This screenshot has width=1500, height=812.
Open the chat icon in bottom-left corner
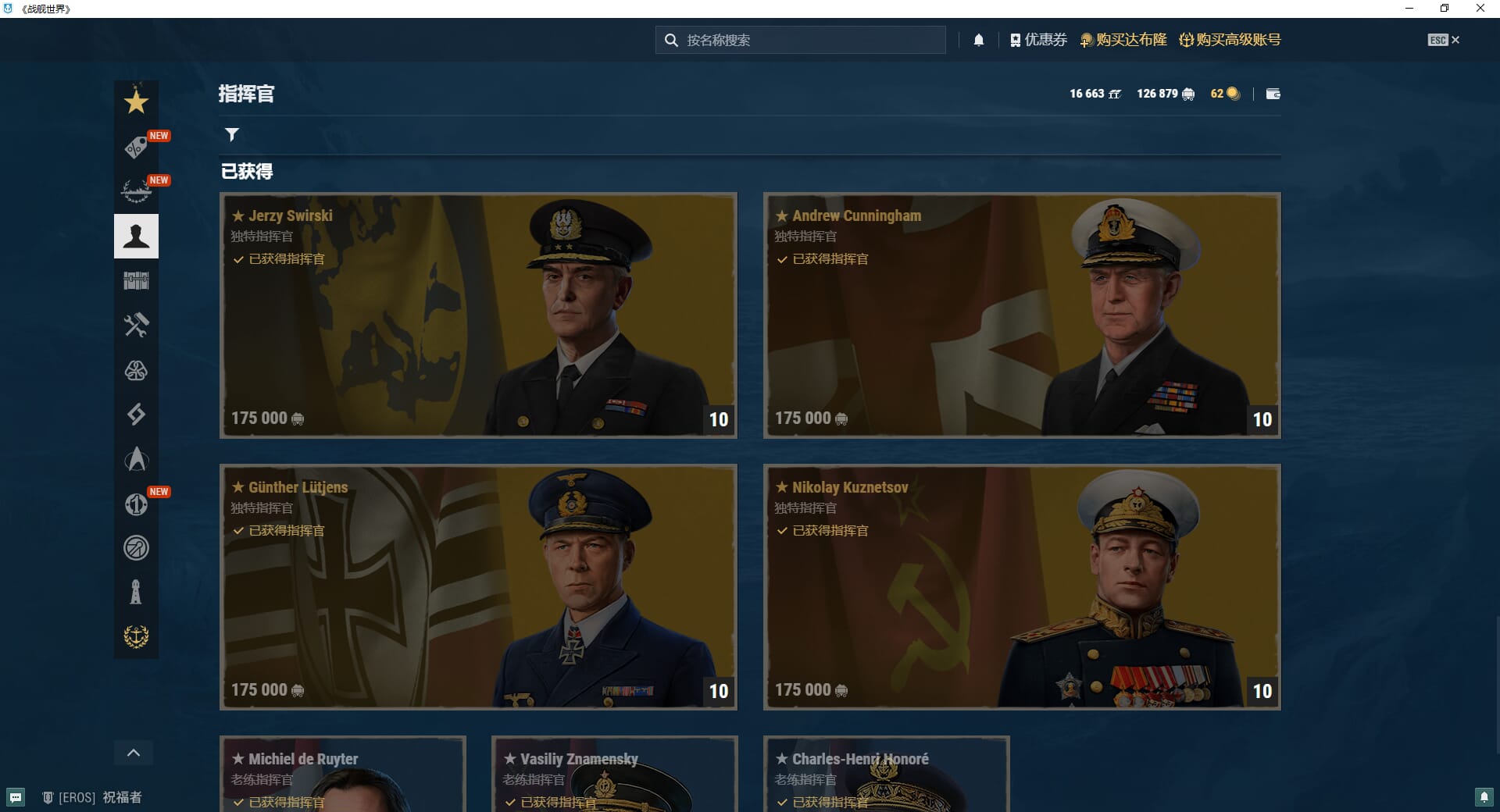(16, 797)
